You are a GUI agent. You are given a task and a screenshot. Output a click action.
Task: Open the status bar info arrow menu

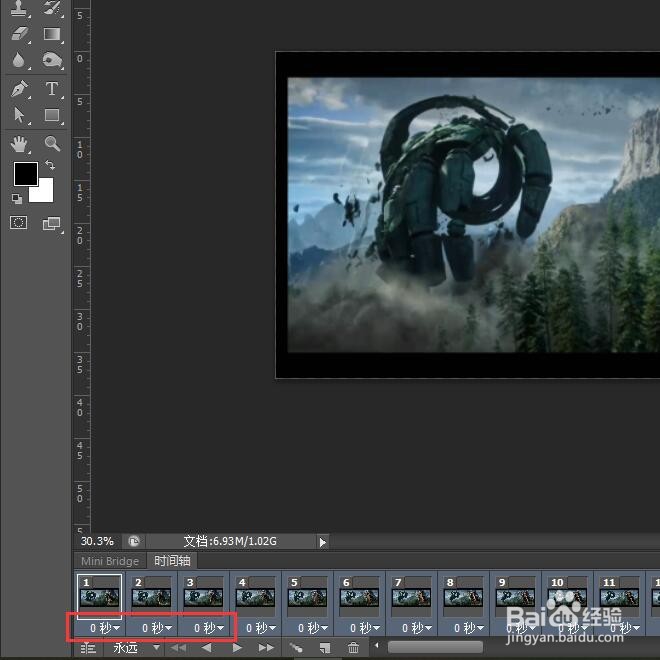click(x=322, y=542)
